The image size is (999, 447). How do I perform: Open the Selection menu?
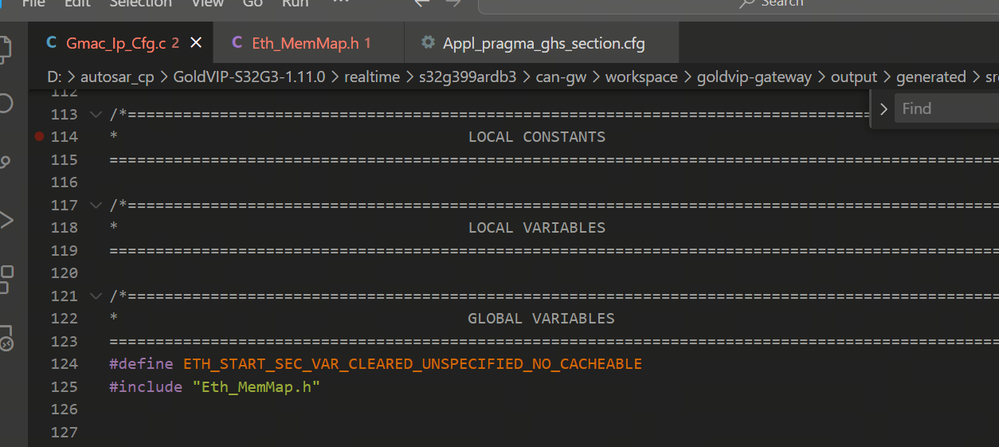click(x=139, y=4)
